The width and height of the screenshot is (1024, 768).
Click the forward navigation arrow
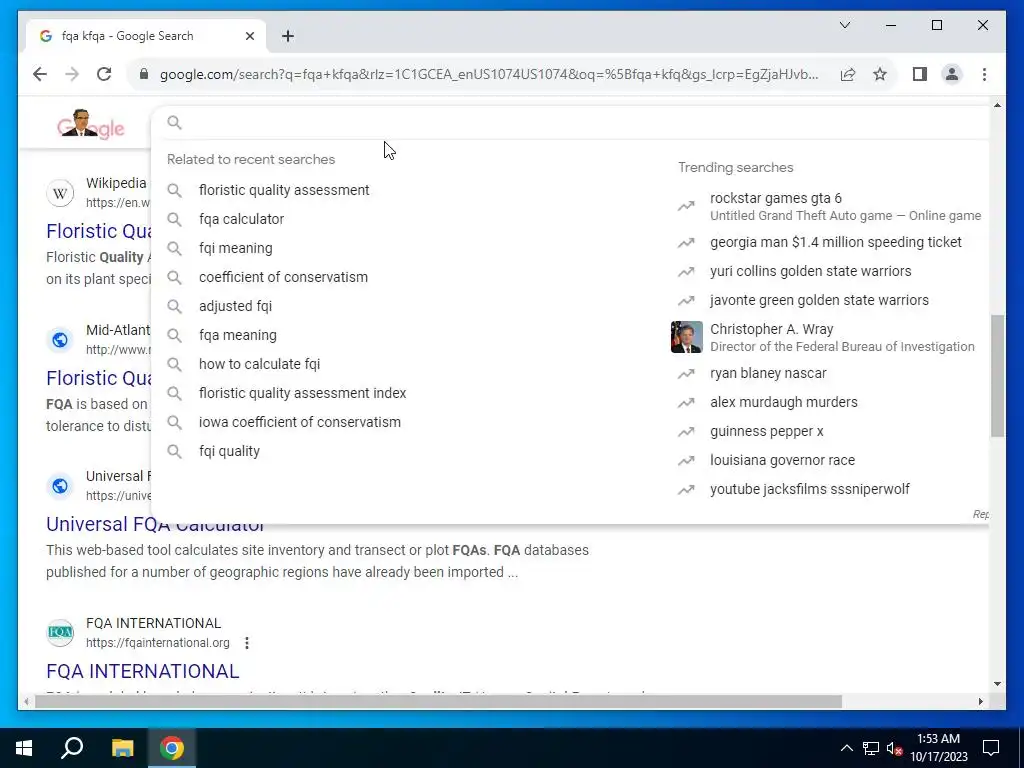point(72,74)
